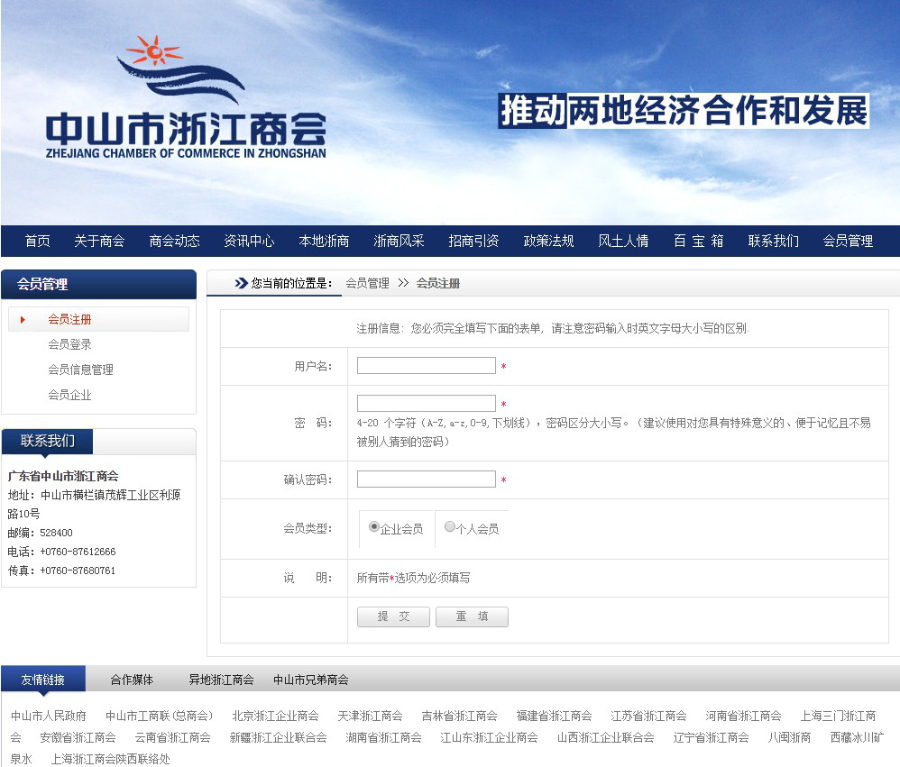900x767 pixels.
Task: Click the 提交 submit button
Action: (393, 617)
